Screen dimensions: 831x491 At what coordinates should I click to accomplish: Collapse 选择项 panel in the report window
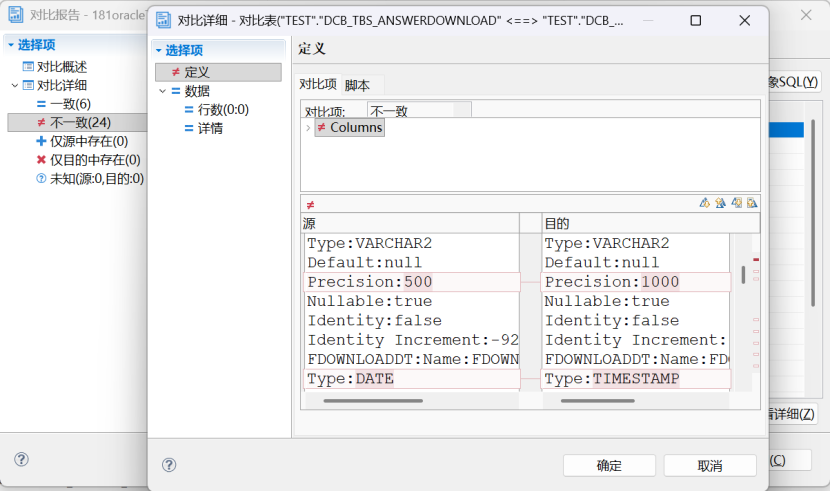point(11,45)
